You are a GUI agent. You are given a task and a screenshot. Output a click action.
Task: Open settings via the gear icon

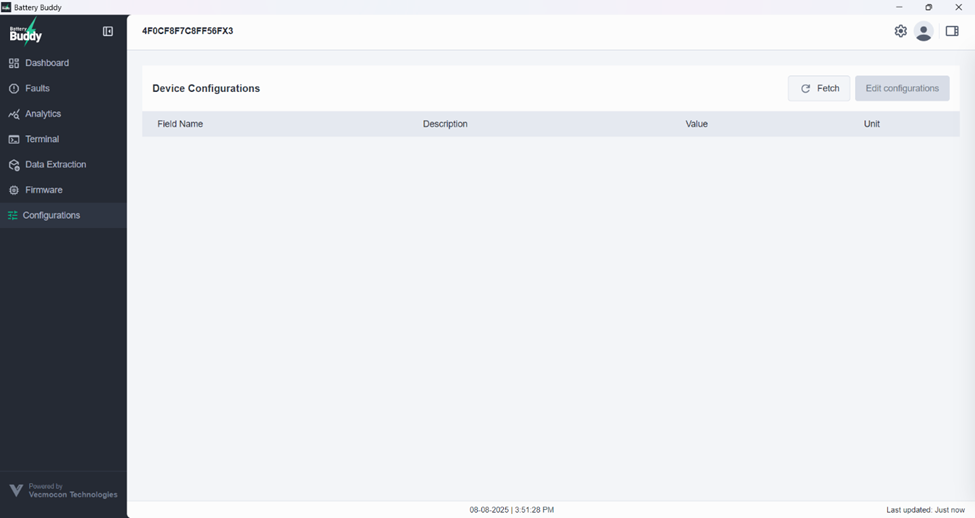pos(900,31)
